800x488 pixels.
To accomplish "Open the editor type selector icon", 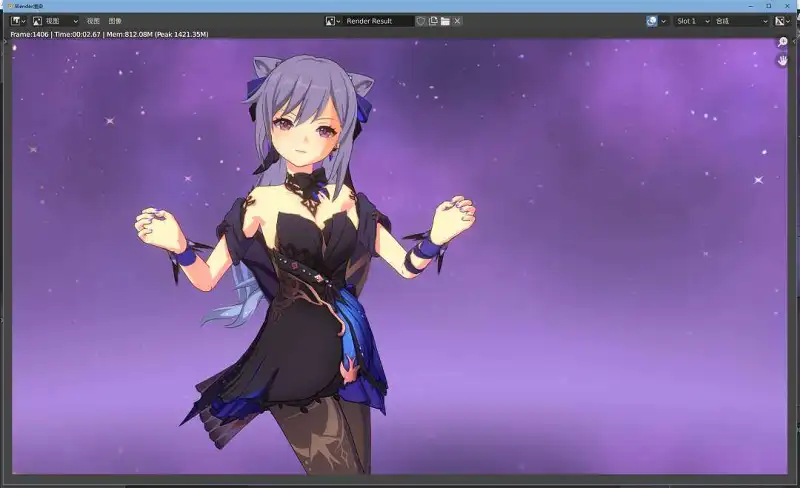I will tap(18, 21).
